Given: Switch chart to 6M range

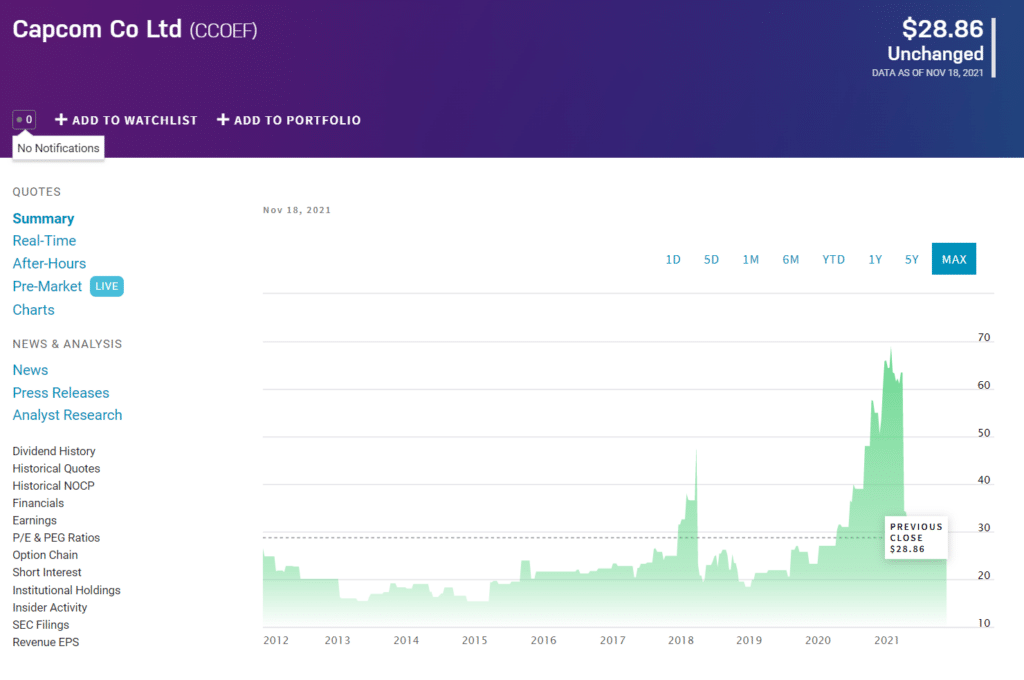Looking at the screenshot, I should [x=790, y=259].
